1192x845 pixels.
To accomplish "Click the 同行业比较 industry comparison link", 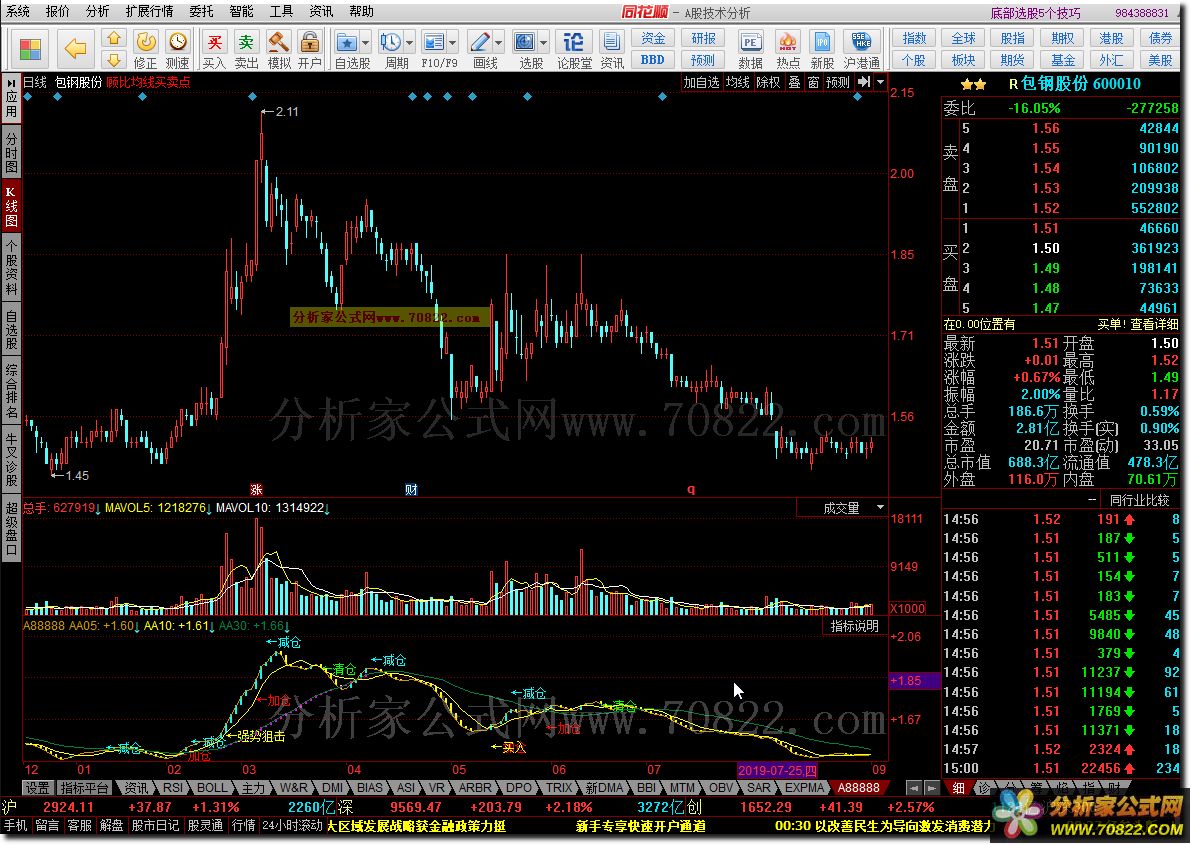I will pos(1138,500).
